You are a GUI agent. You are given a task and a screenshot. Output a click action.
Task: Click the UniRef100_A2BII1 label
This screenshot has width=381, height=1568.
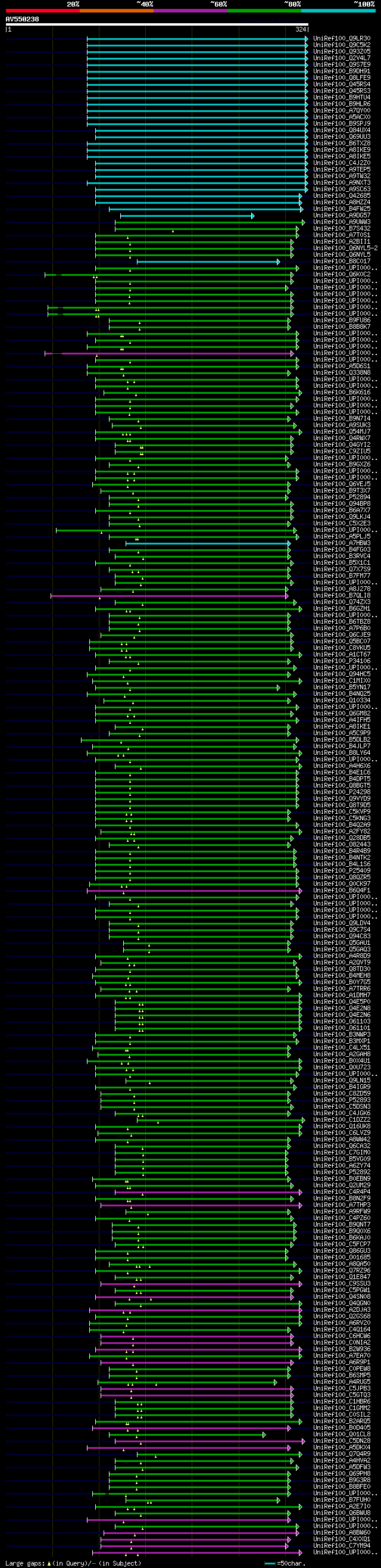pyautogui.click(x=342, y=242)
